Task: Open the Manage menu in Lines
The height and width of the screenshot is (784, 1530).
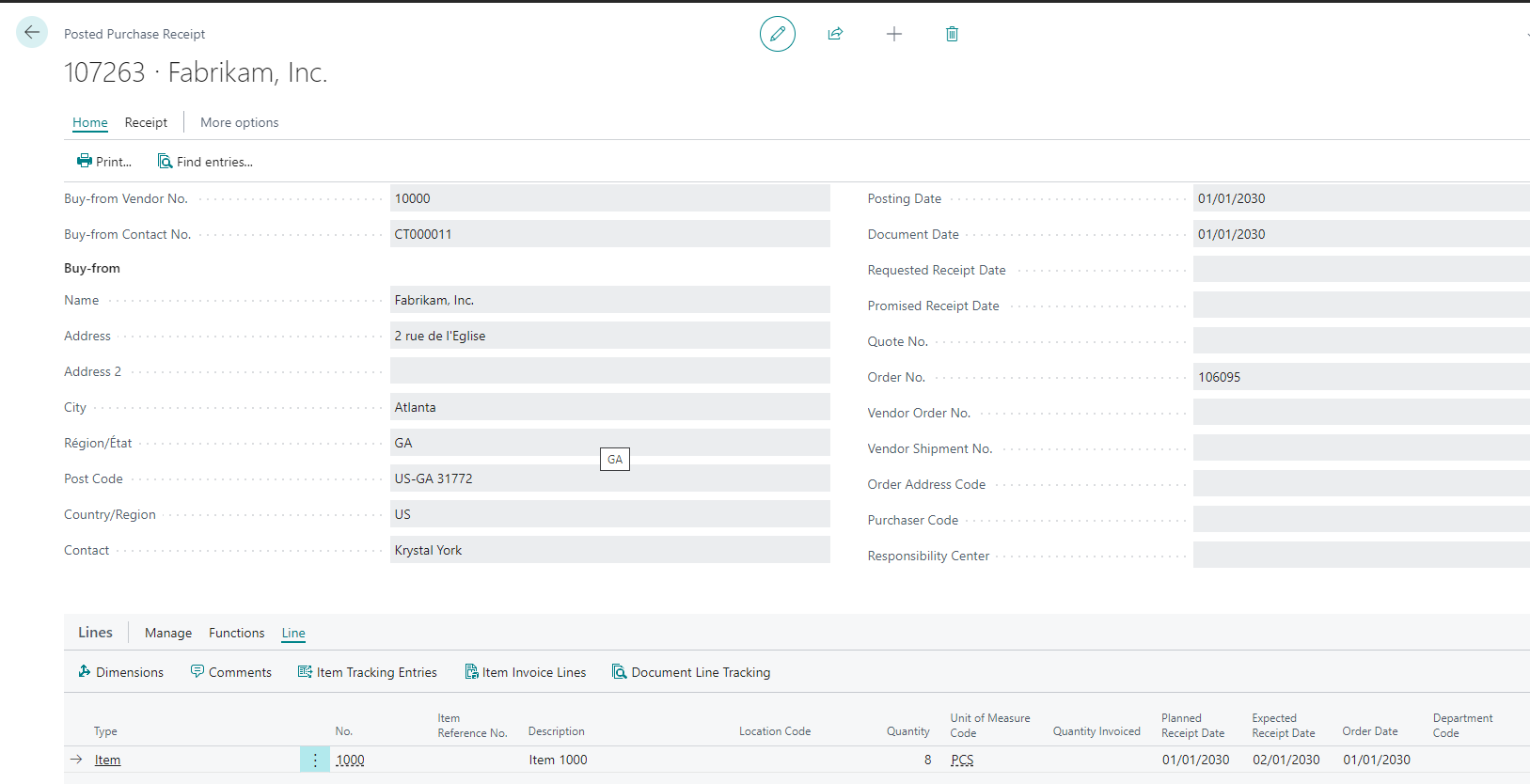Action: pos(168,633)
